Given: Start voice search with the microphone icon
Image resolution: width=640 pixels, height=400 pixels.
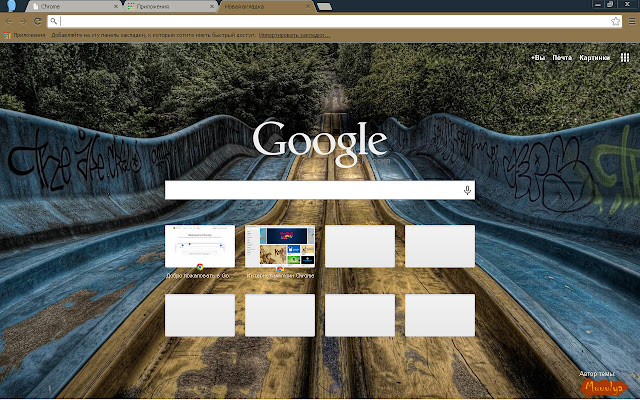Looking at the screenshot, I should click(x=467, y=190).
